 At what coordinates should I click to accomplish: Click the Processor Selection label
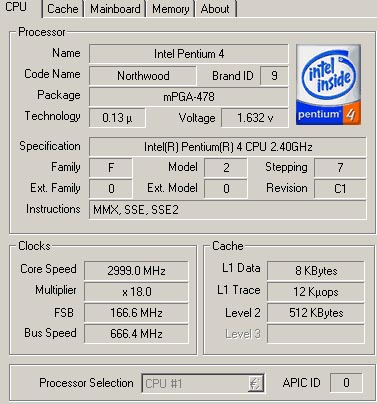[x=86, y=383]
